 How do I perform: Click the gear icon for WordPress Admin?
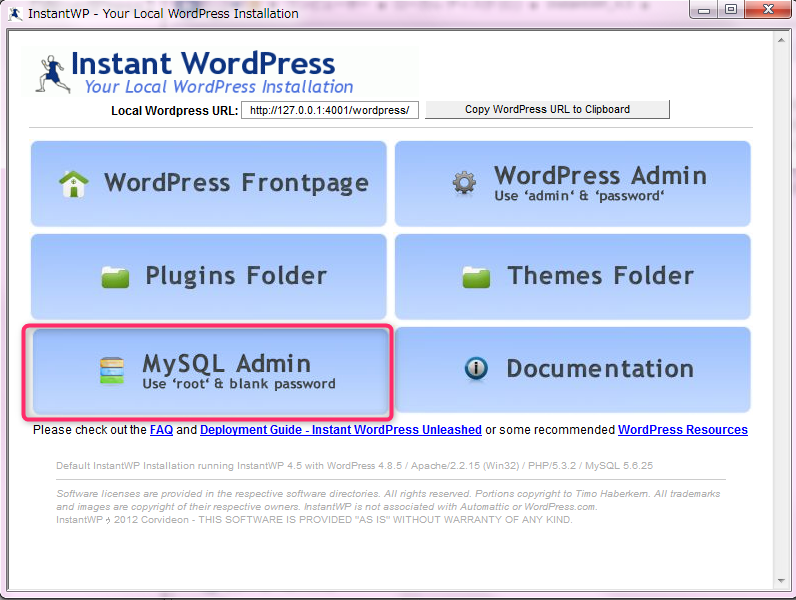point(464,183)
